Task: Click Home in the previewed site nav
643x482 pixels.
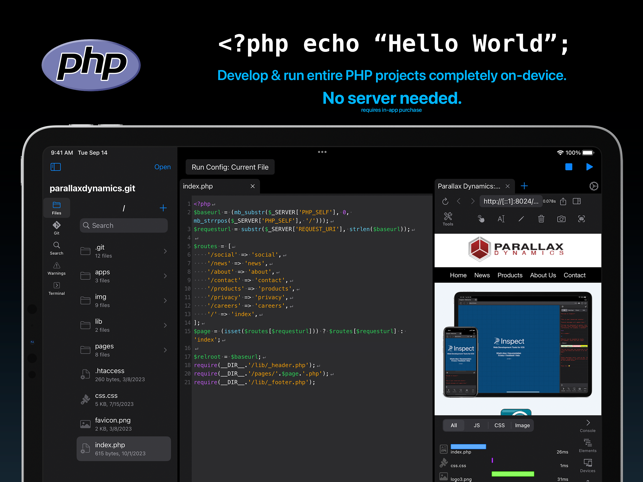Action: 458,275
